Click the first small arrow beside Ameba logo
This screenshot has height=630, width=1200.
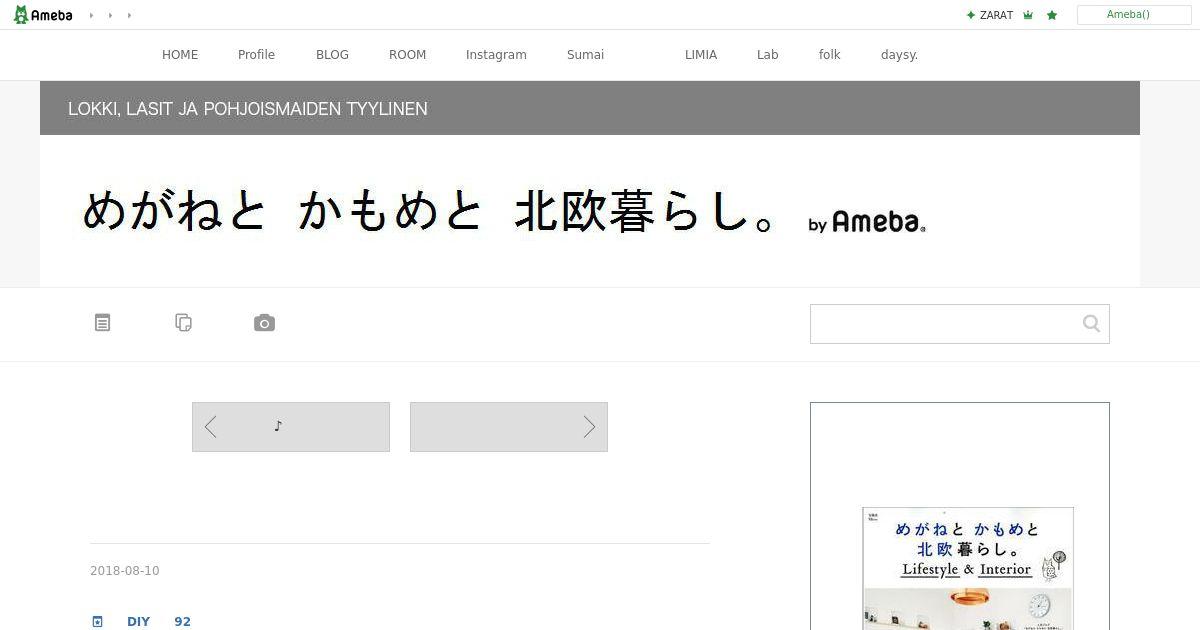click(91, 15)
